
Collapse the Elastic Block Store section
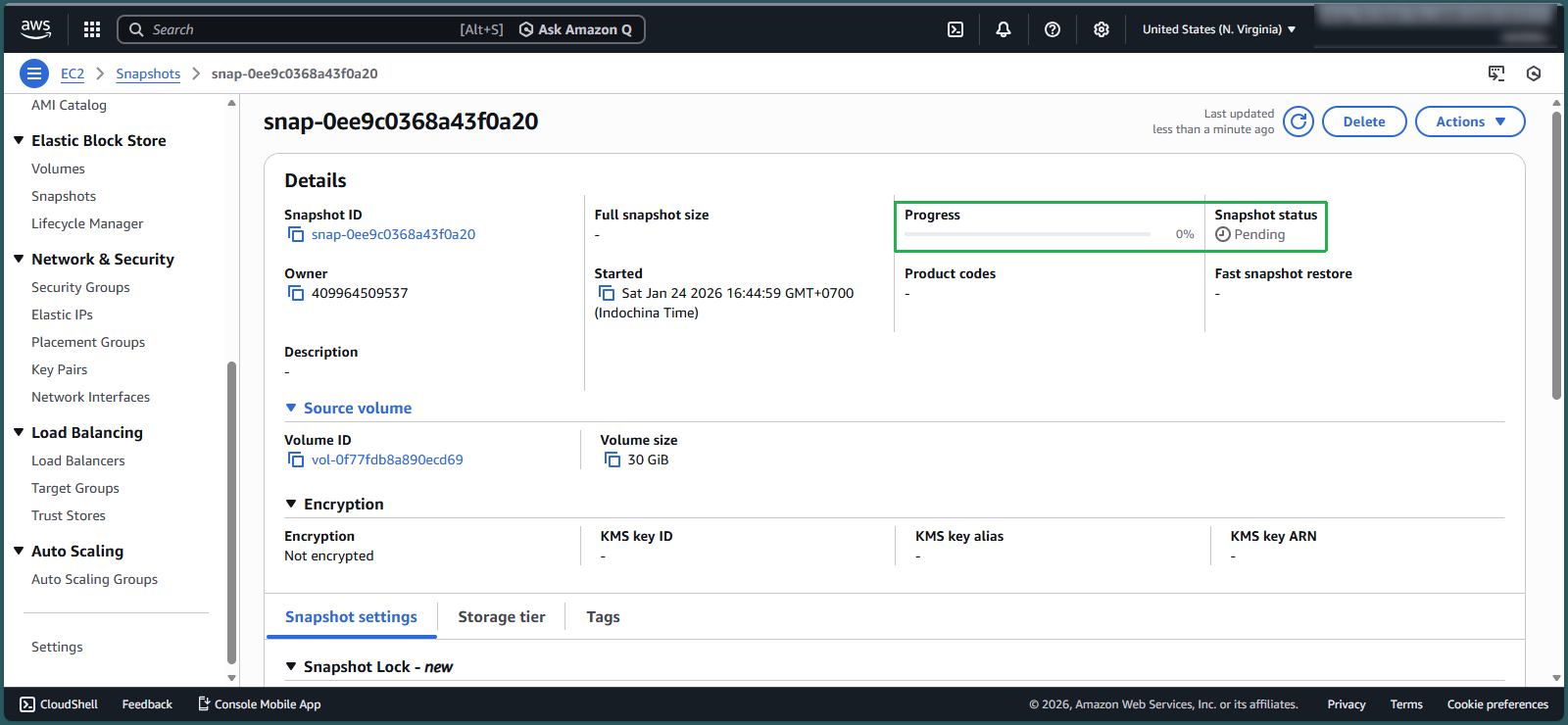pos(19,140)
